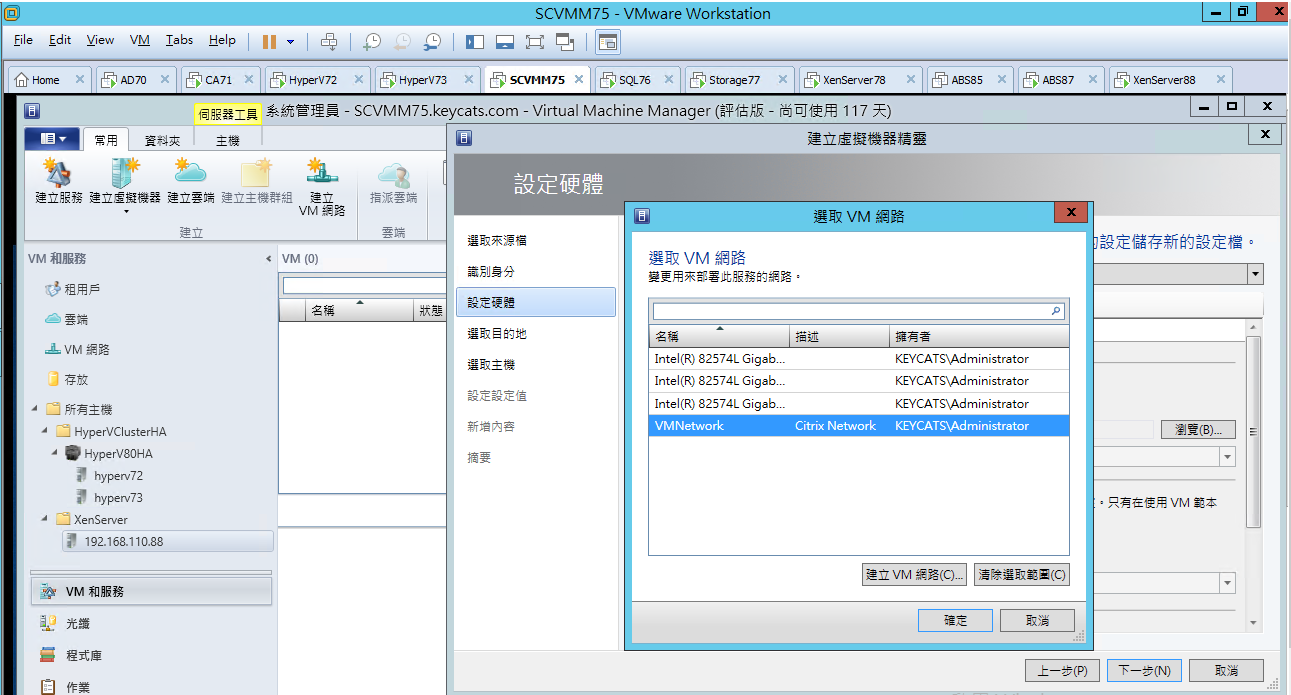Open the 程式庫 workspace

[151, 655]
